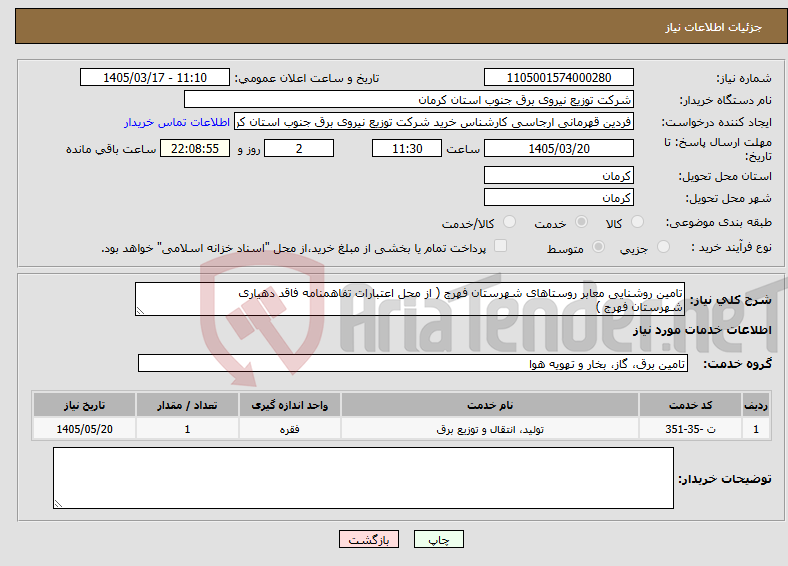Click the announcement date field 1405/03/17 - 11:10
The width and height of the screenshot is (788, 566).
[155, 77]
